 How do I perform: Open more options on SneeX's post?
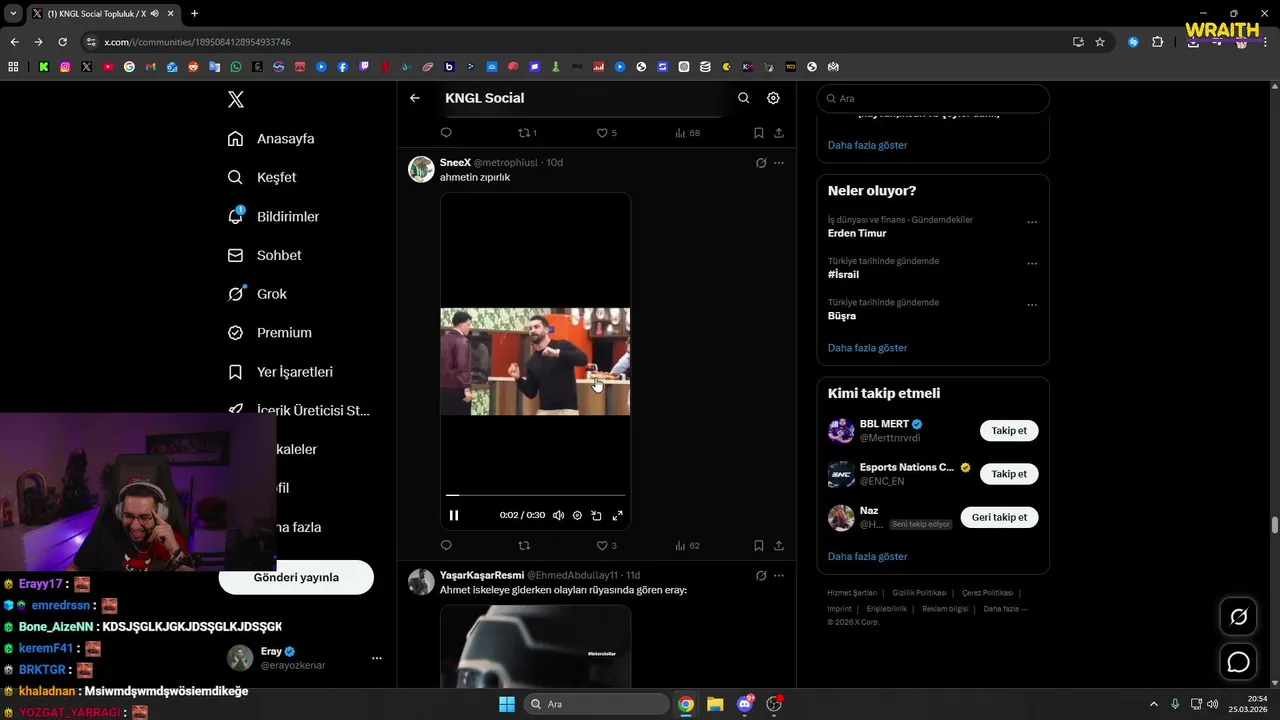point(779,162)
